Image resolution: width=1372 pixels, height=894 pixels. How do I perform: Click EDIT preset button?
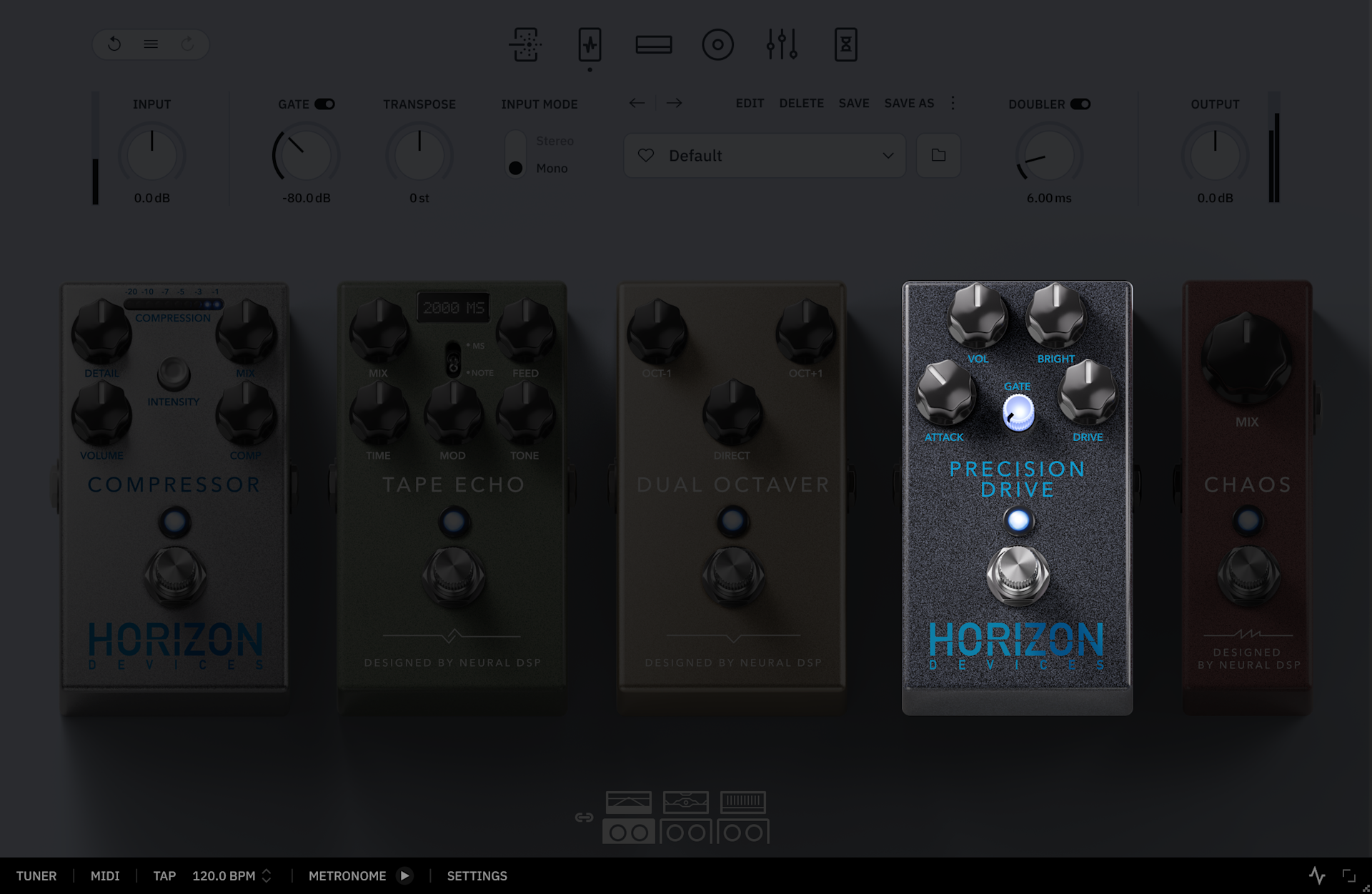click(x=750, y=104)
